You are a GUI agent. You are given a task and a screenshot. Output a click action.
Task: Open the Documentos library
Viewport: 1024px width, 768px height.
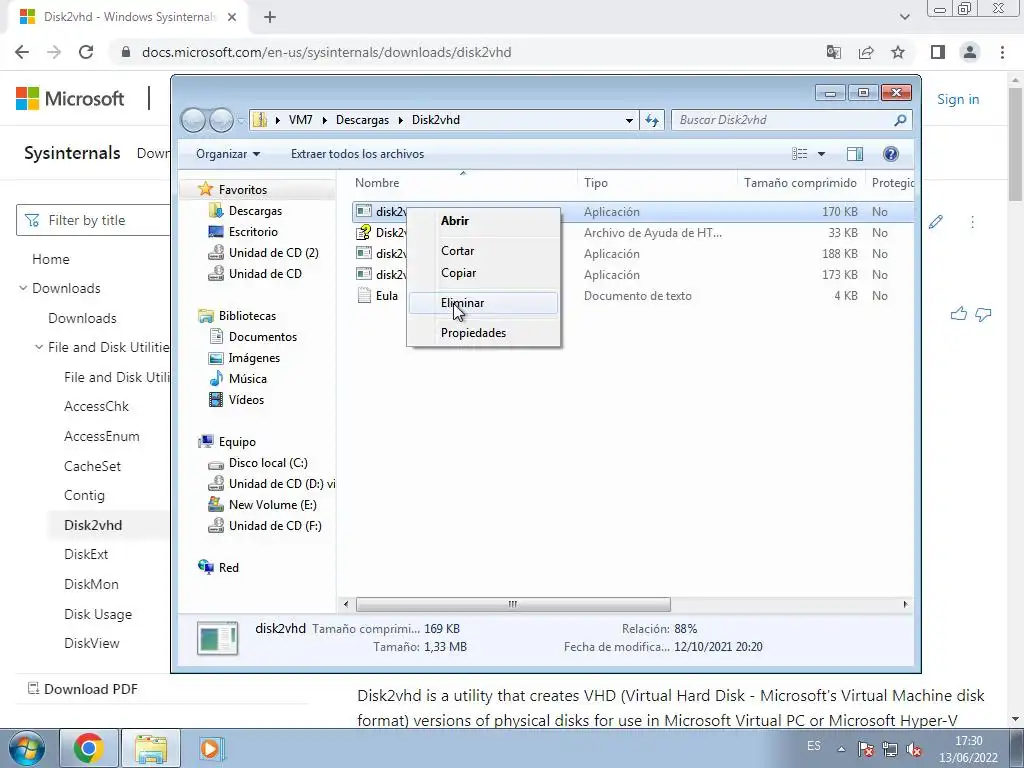(x=263, y=337)
